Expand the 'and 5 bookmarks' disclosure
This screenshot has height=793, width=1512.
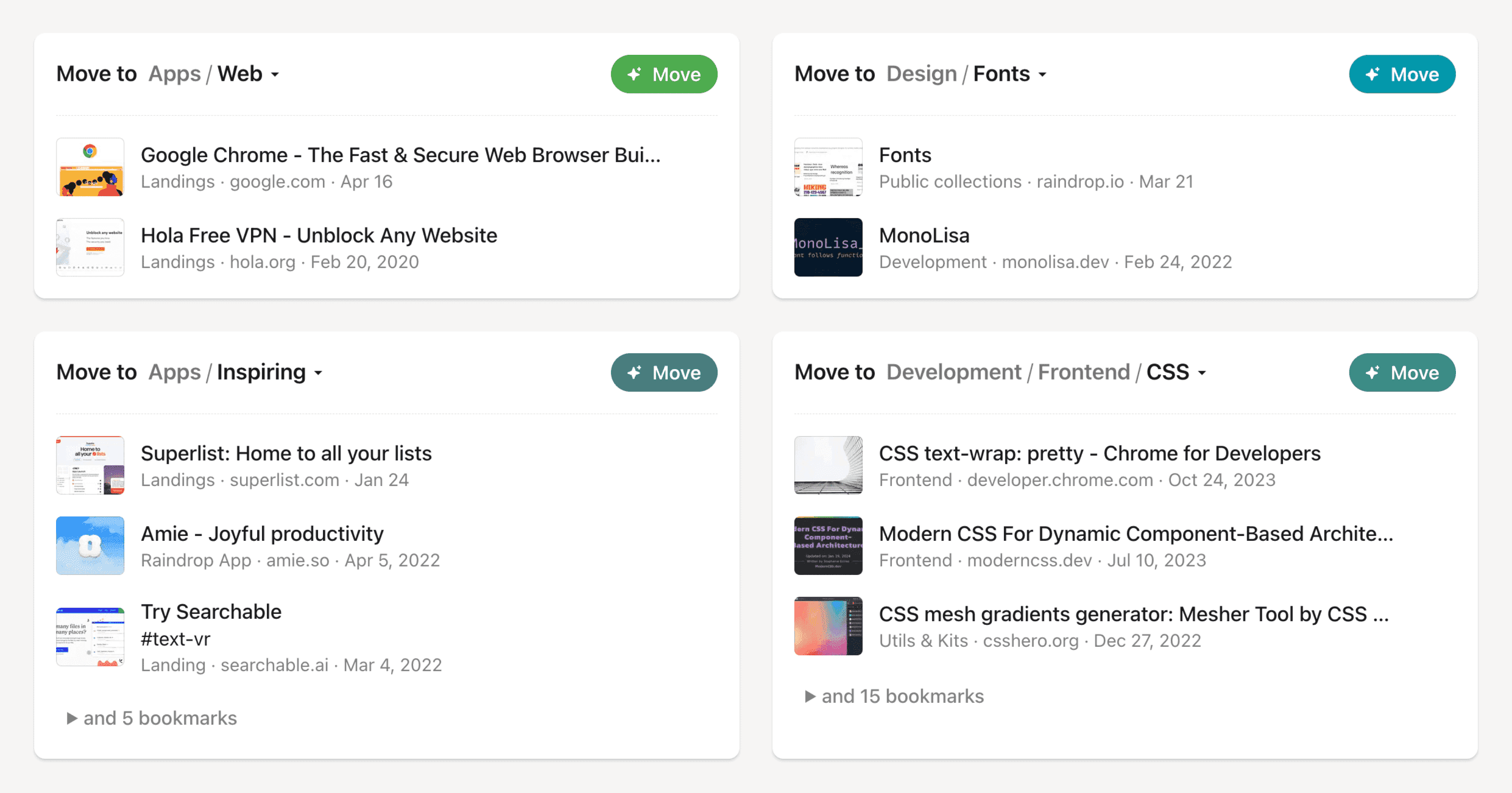(x=152, y=718)
